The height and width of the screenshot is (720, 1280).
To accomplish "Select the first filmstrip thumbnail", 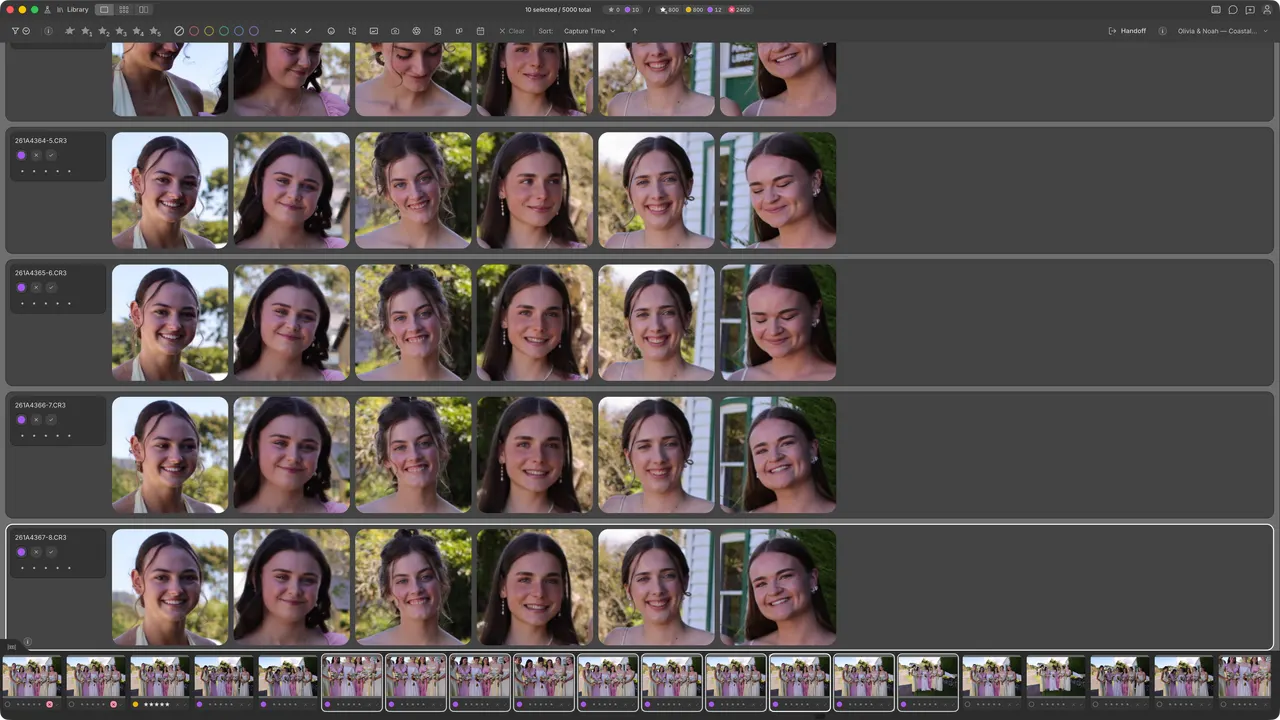I will pos(31,677).
